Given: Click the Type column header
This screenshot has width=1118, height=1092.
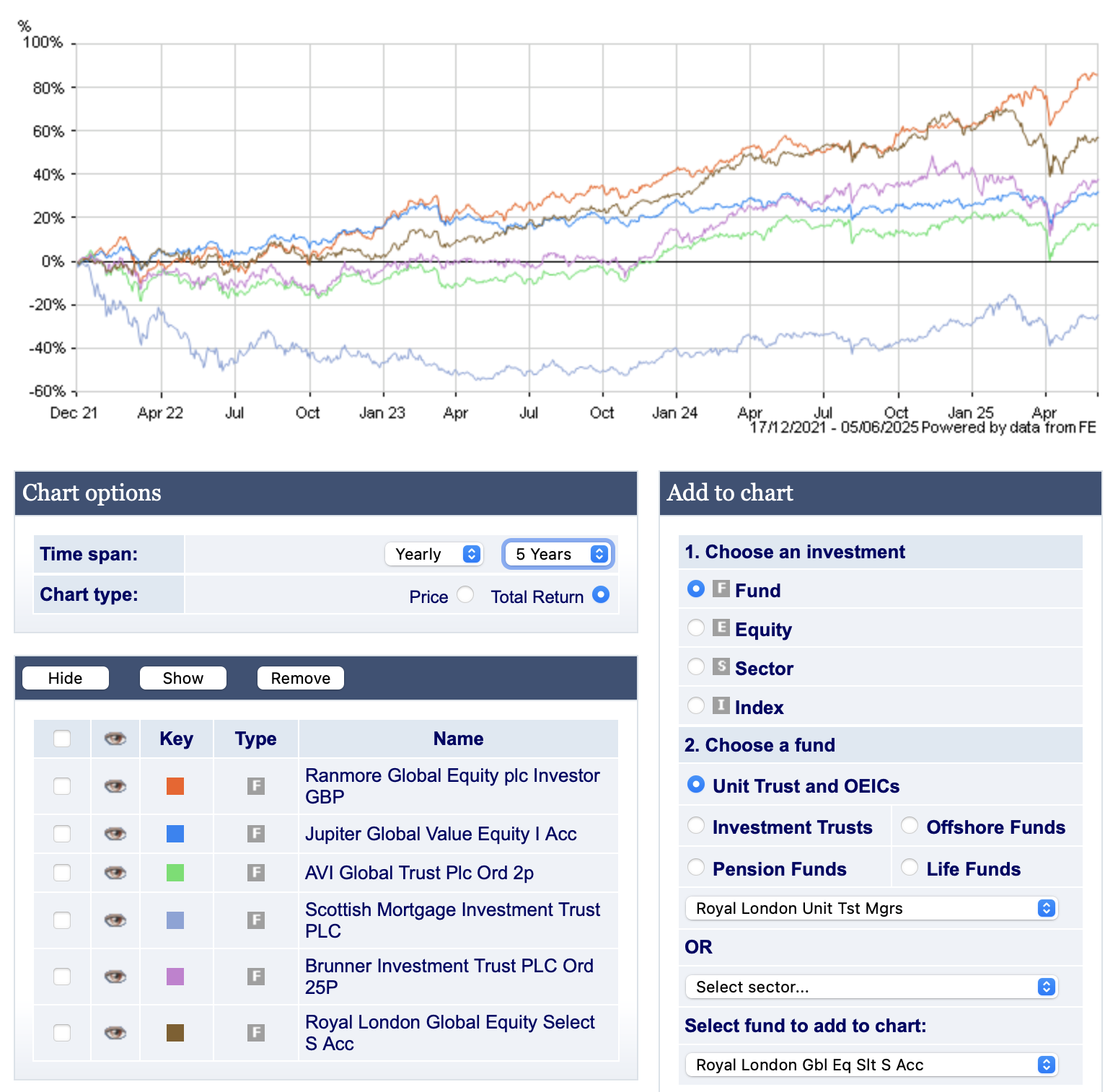Looking at the screenshot, I should [x=255, y=739].
